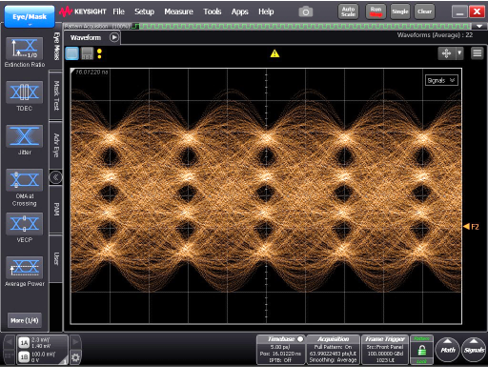The height and width of the screenshot is (367, 488).
Task: Click the More (1/4) button
Action: point(25,320)
